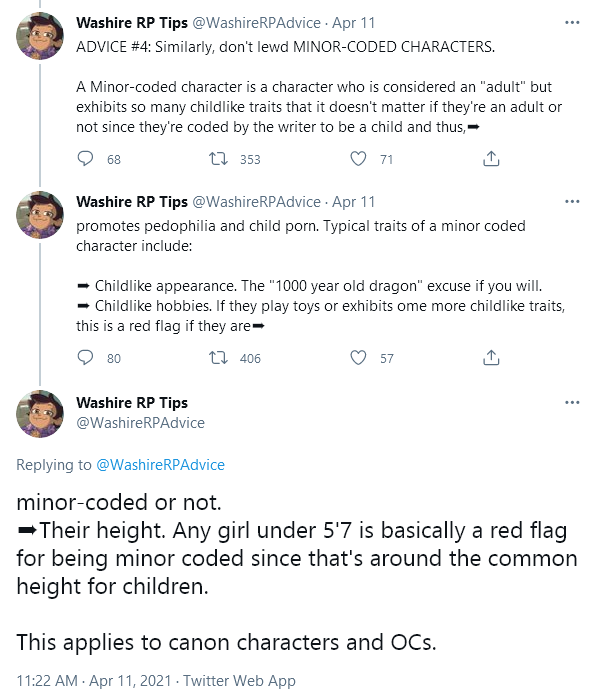Retweet the tweet with 406 retweets

[x=218, y=357]
